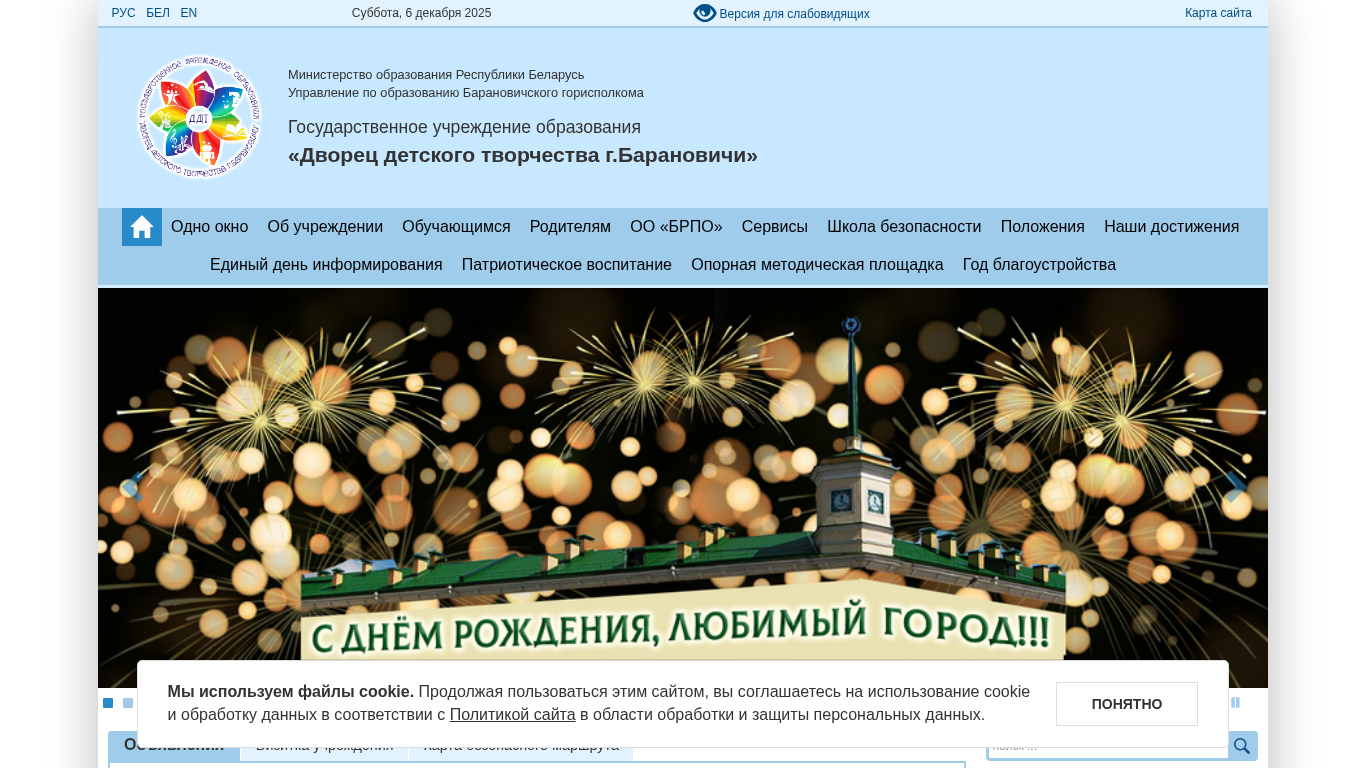Image resolution: width=1366 pixels, height=768 pixels.
Task: Click the date Суббота, 6 декабря 2025
Action: [x=422, y=13]
